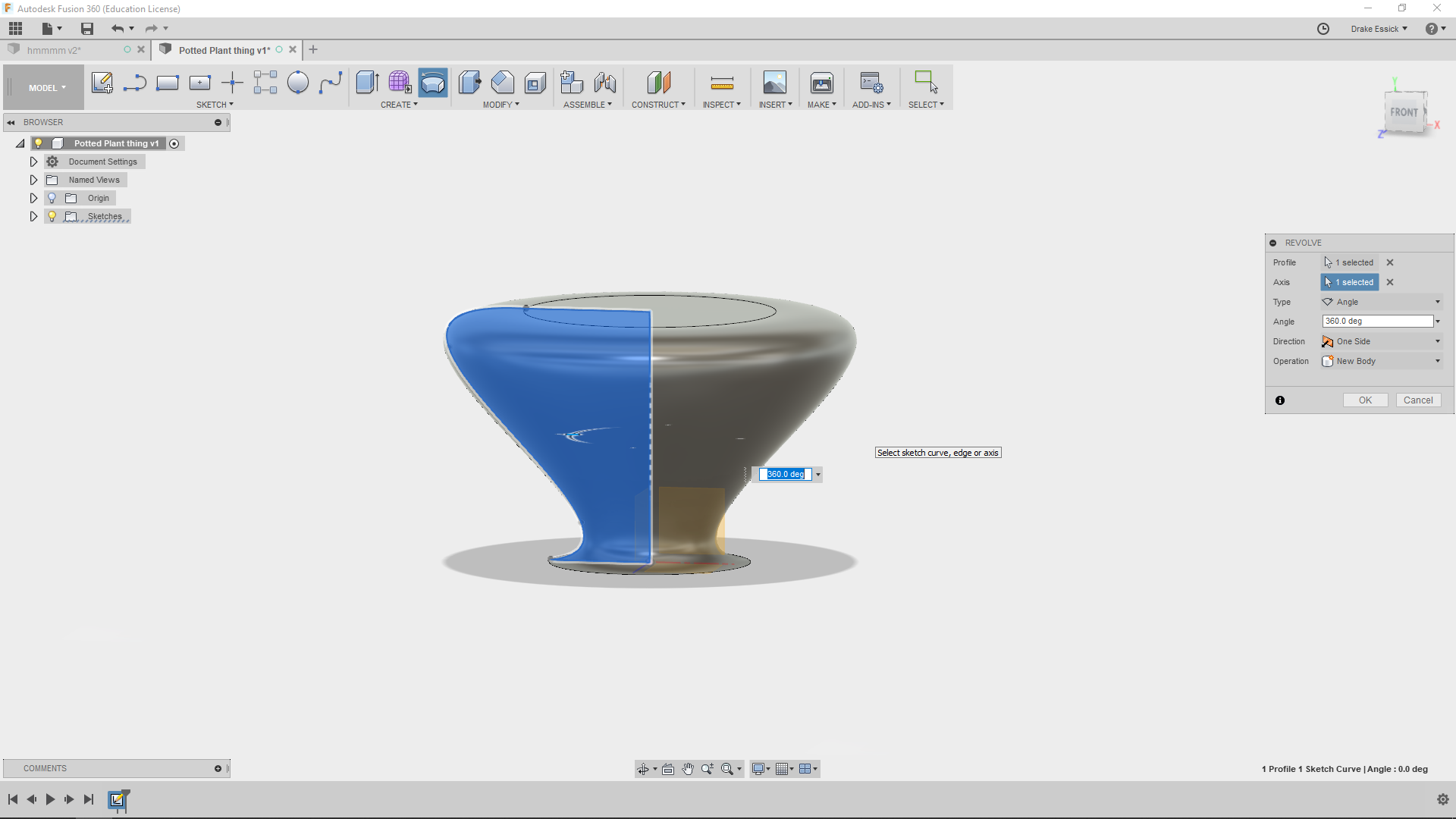Select the Create Sketch tool

tap(102, 83)
